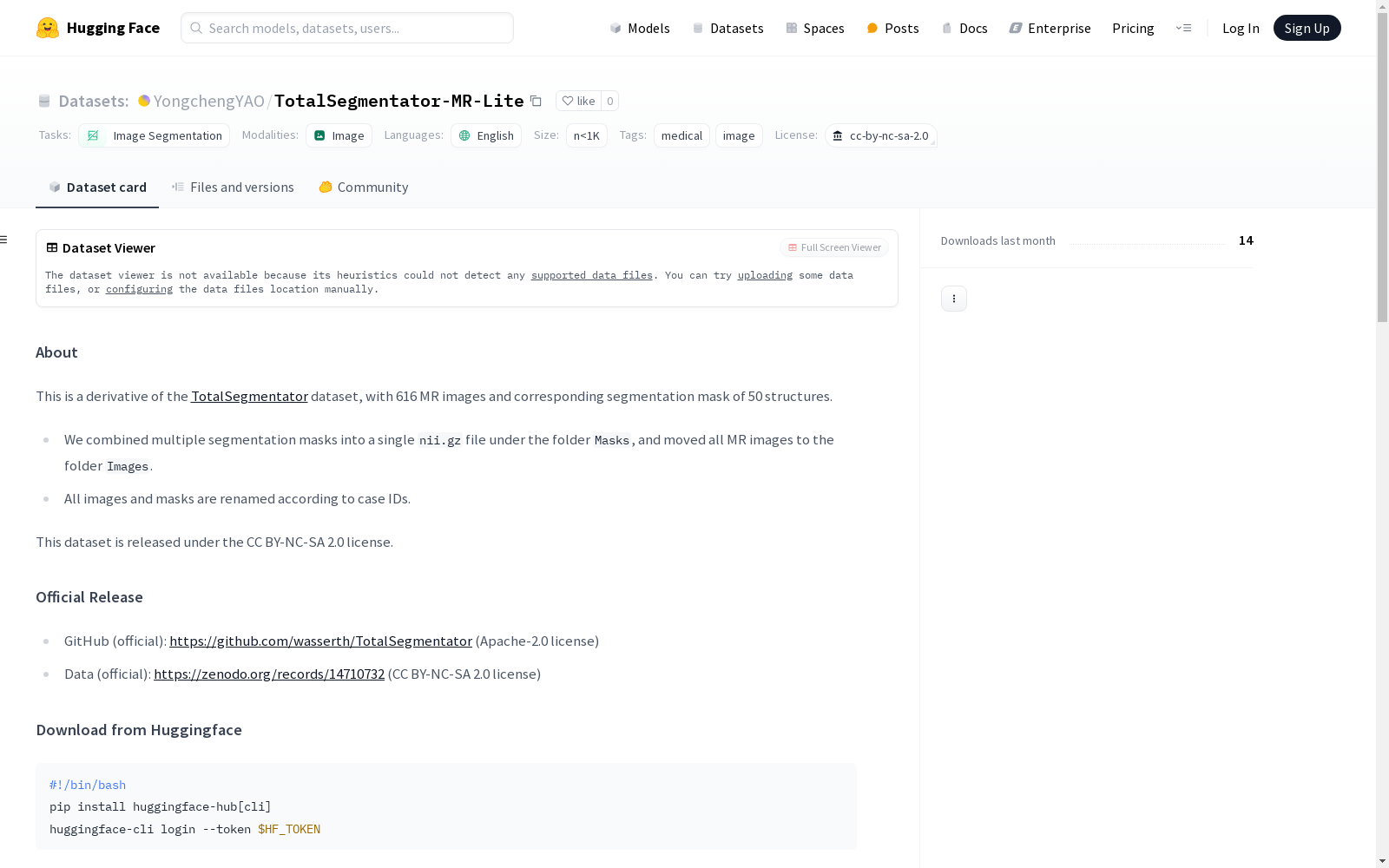Click the $HF_TOKEN variable in code block
Image resolution: width=1389 pixels, height=868 pixels.
289,830
